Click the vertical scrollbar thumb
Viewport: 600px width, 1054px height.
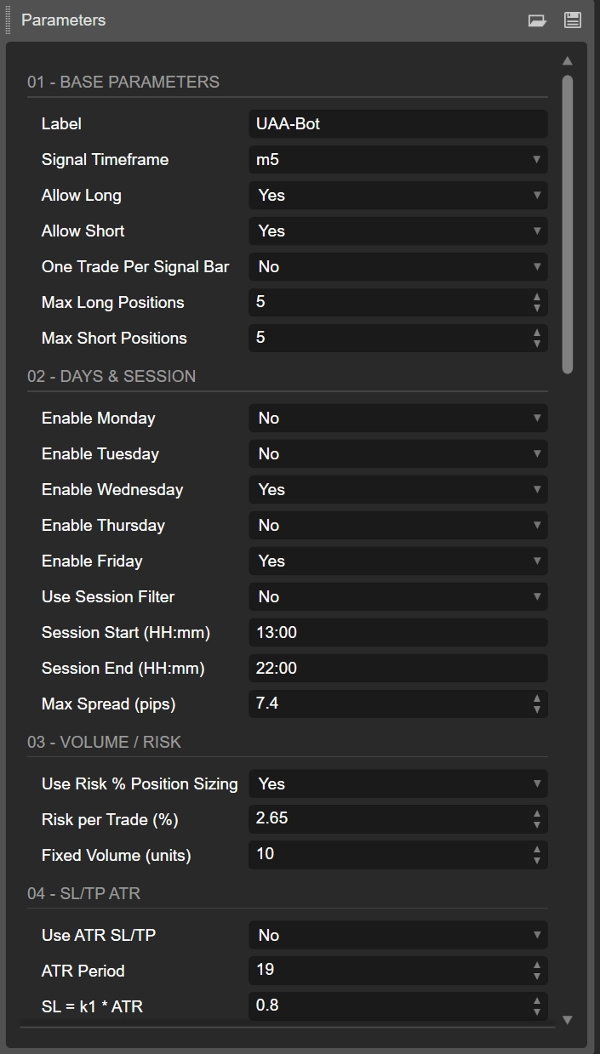pyautogui.click(x=567, y=225)
